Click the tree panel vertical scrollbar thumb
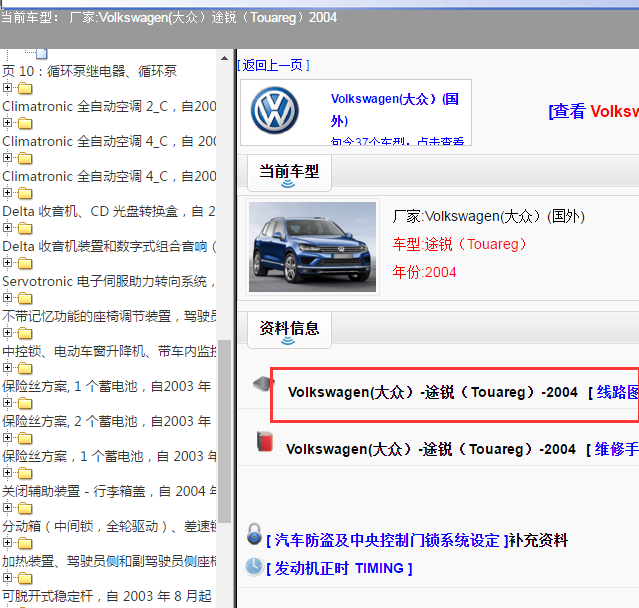639x608 pixels. pos(225,431)
